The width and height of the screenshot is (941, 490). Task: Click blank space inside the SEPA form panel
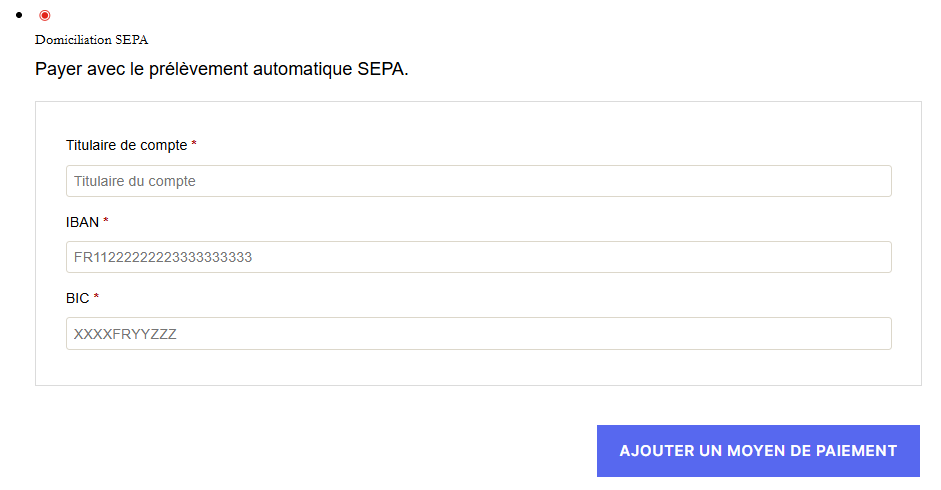pos(500,368)
